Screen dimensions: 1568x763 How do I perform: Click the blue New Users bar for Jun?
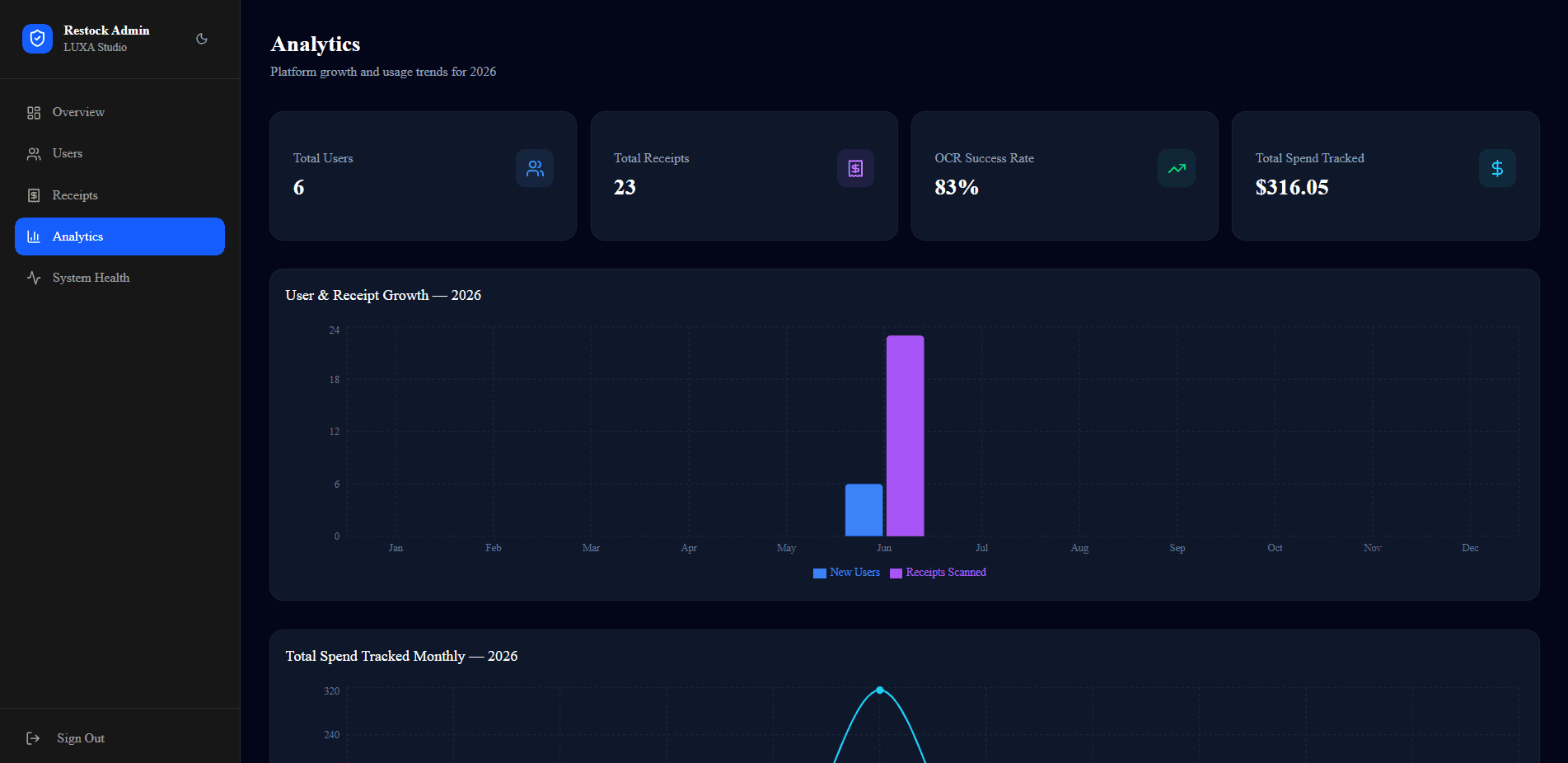(x=864, y=510)
